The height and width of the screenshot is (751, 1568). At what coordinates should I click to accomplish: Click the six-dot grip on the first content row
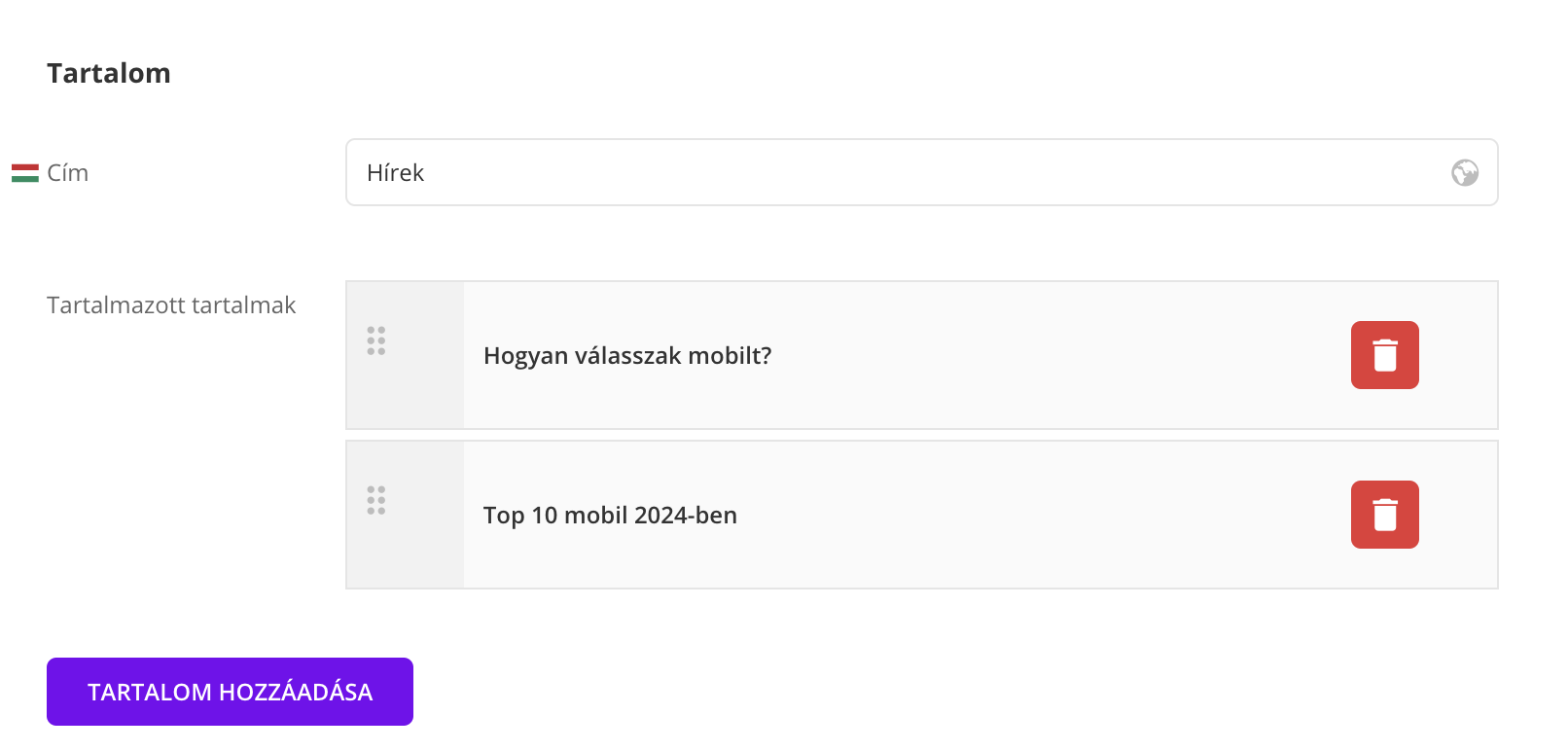376,340
